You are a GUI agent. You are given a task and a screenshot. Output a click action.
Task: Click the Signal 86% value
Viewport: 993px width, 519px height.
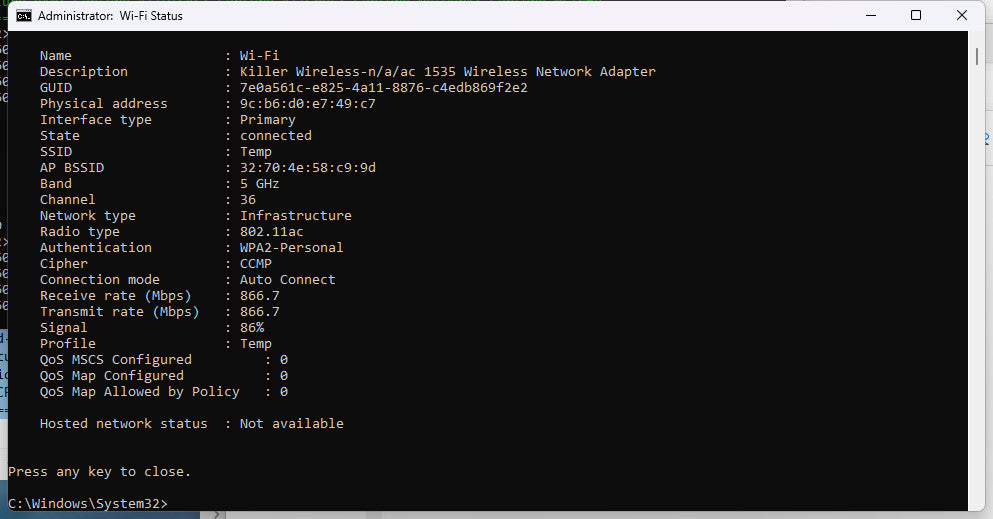coord(251,328)
